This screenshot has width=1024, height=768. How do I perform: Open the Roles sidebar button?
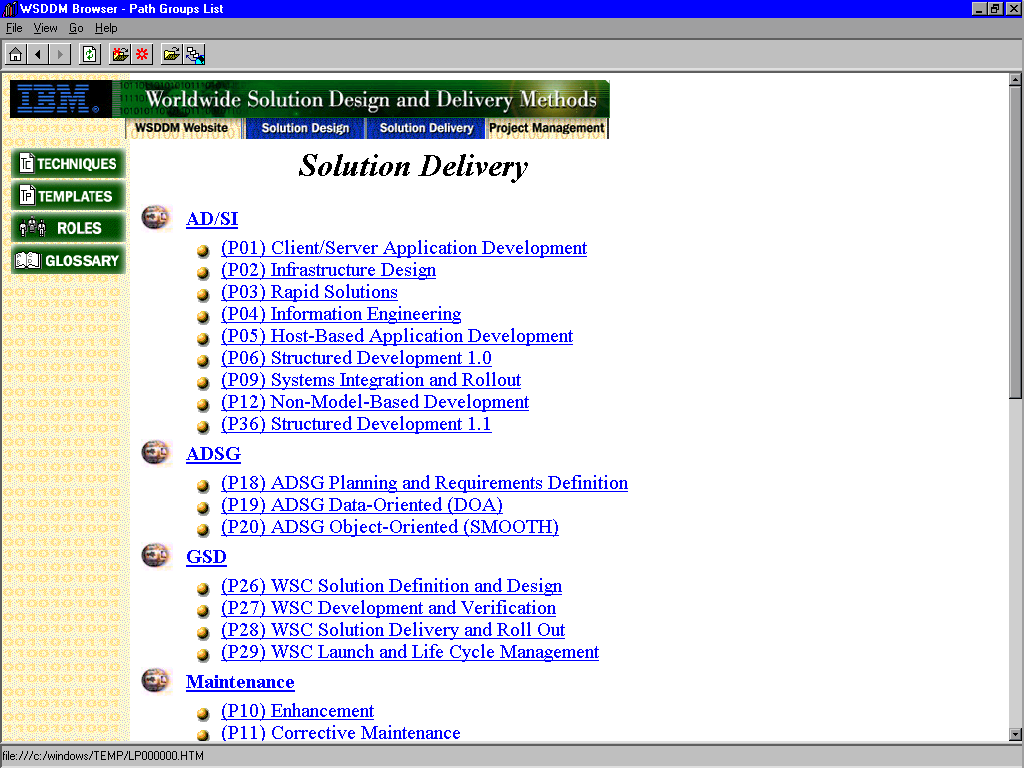[68, 228]
